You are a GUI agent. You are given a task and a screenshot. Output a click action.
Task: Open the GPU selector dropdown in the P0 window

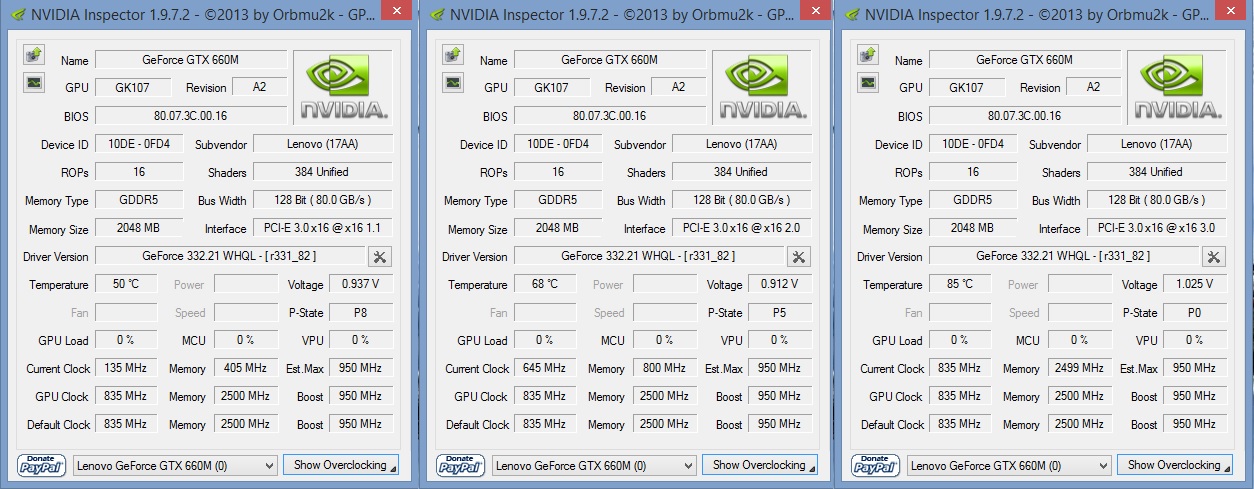[x=1009, y=466]
